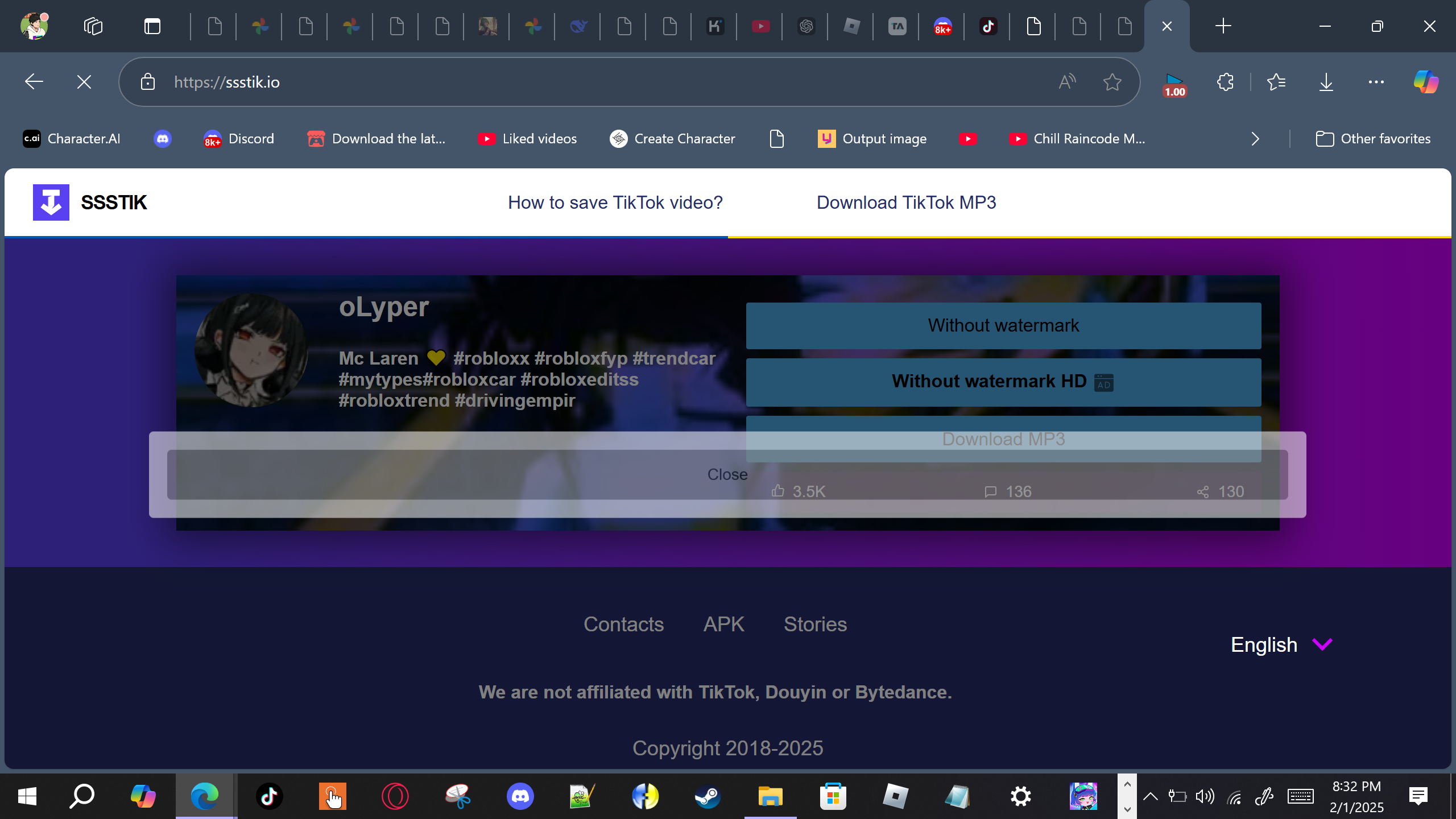
Task: Open Steam from the Windows taskbar
Action: click(x=708, y=796)
